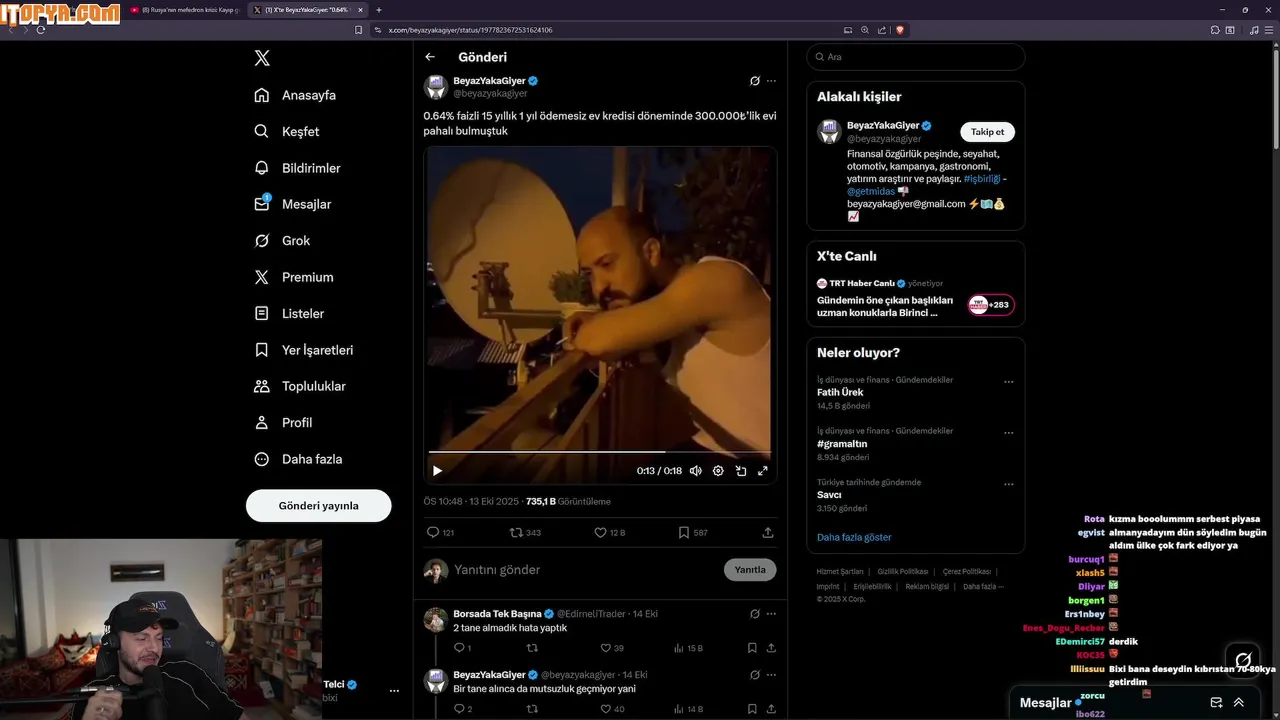Screen dimensions: 1280x720
Task: Open Listeler from the sidebar
Action: coord(289,313)
